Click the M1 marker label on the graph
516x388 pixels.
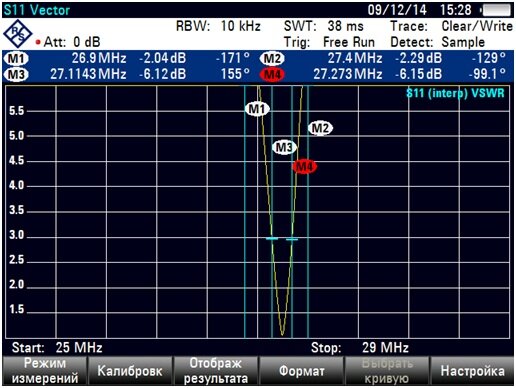257,109
